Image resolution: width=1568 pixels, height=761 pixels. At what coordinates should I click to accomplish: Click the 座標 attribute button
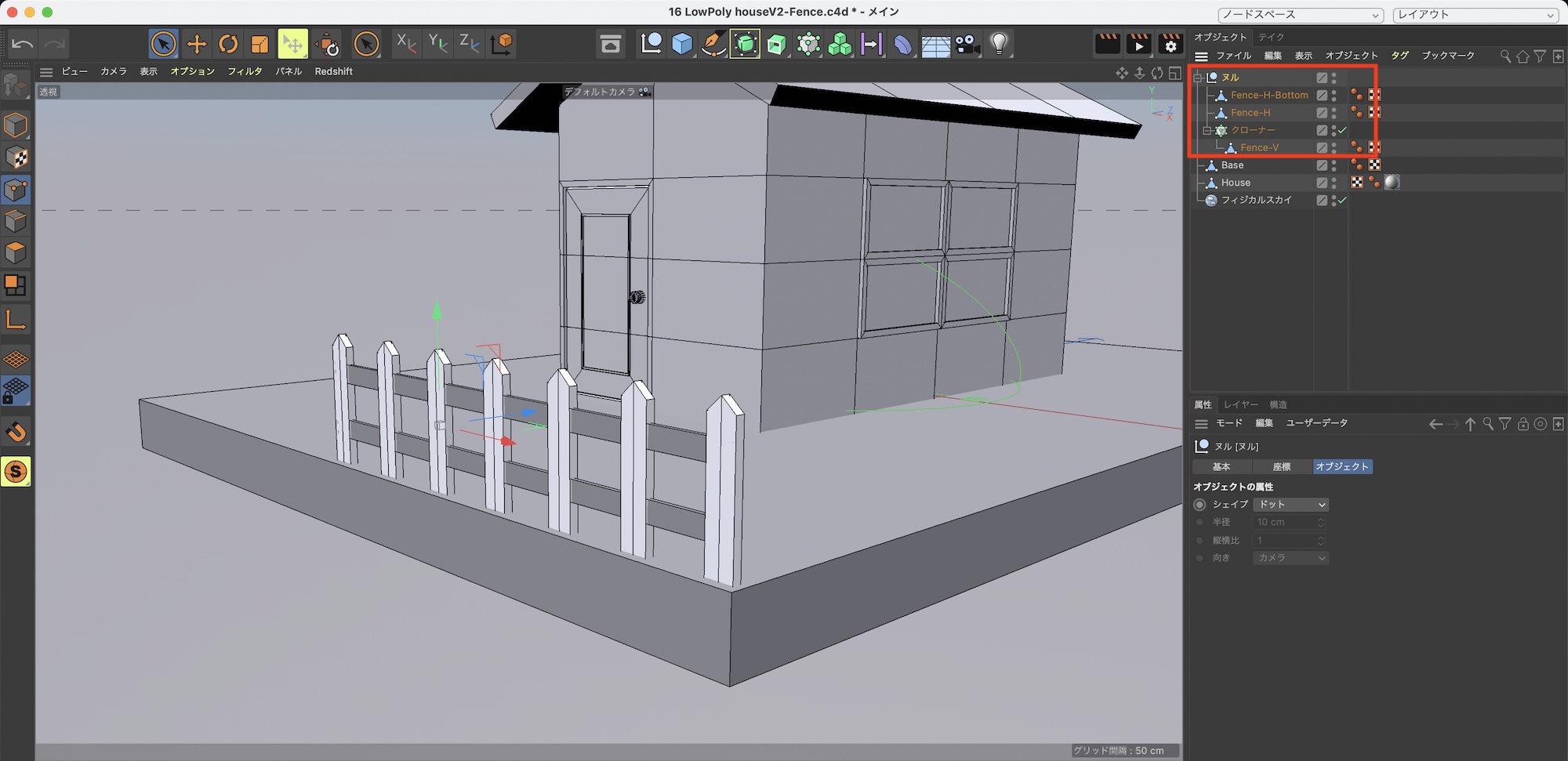pyautogui.click(x=1282, y=467)
